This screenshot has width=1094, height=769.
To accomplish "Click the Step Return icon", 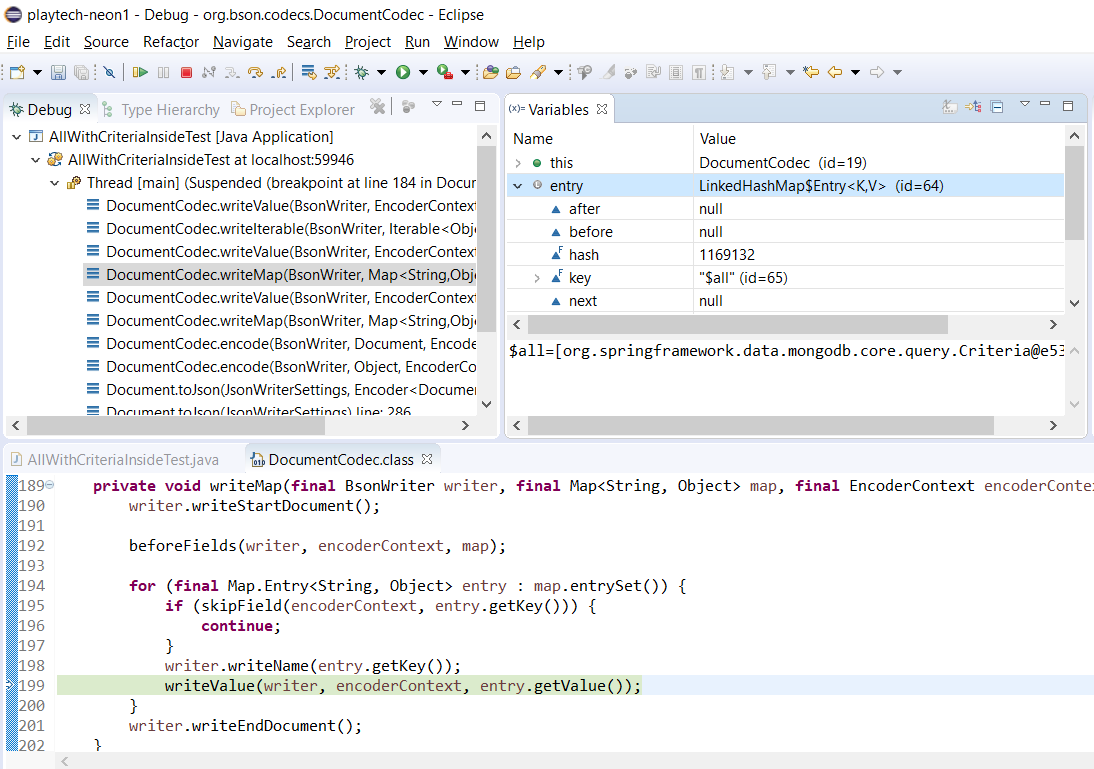I will pyautogui.click(x=277, y=71).
